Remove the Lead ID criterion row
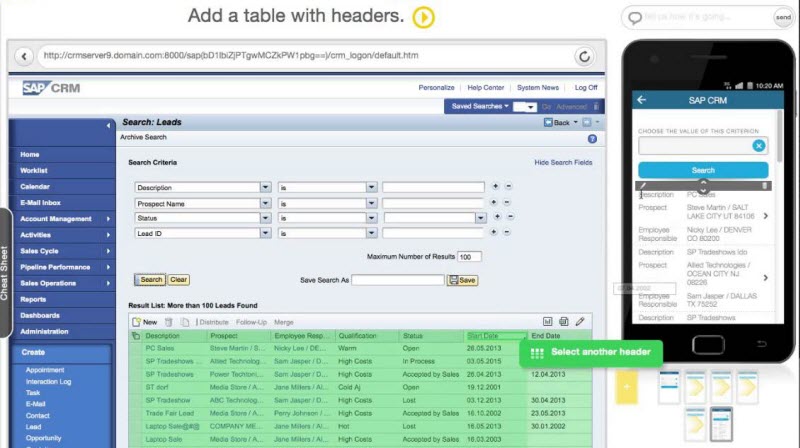 tap(507, 232)
